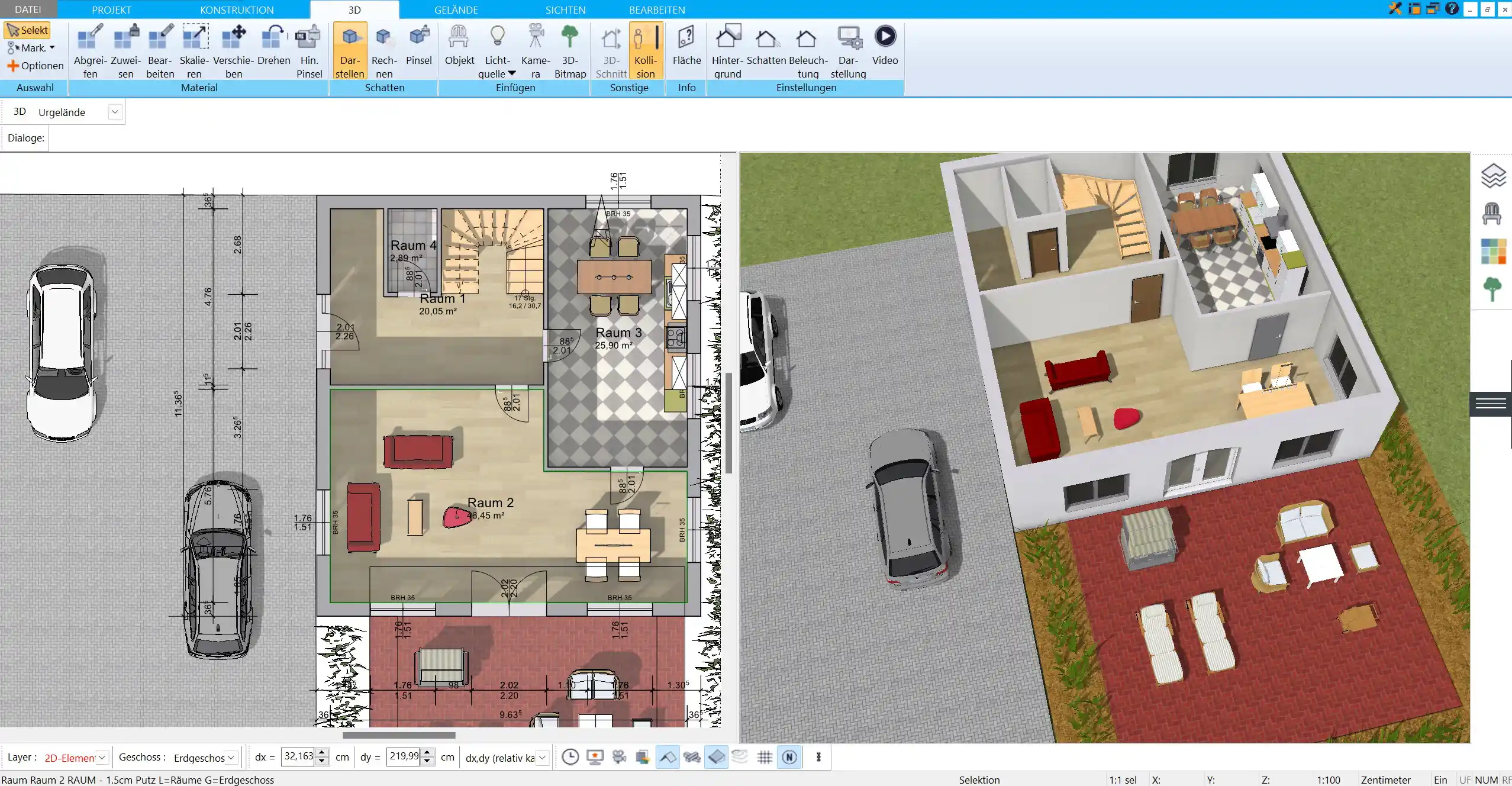This screenshot has width=1512, height=786.
Task: Switch to the PROJEKT tab
Action: [x=111, y=9]
